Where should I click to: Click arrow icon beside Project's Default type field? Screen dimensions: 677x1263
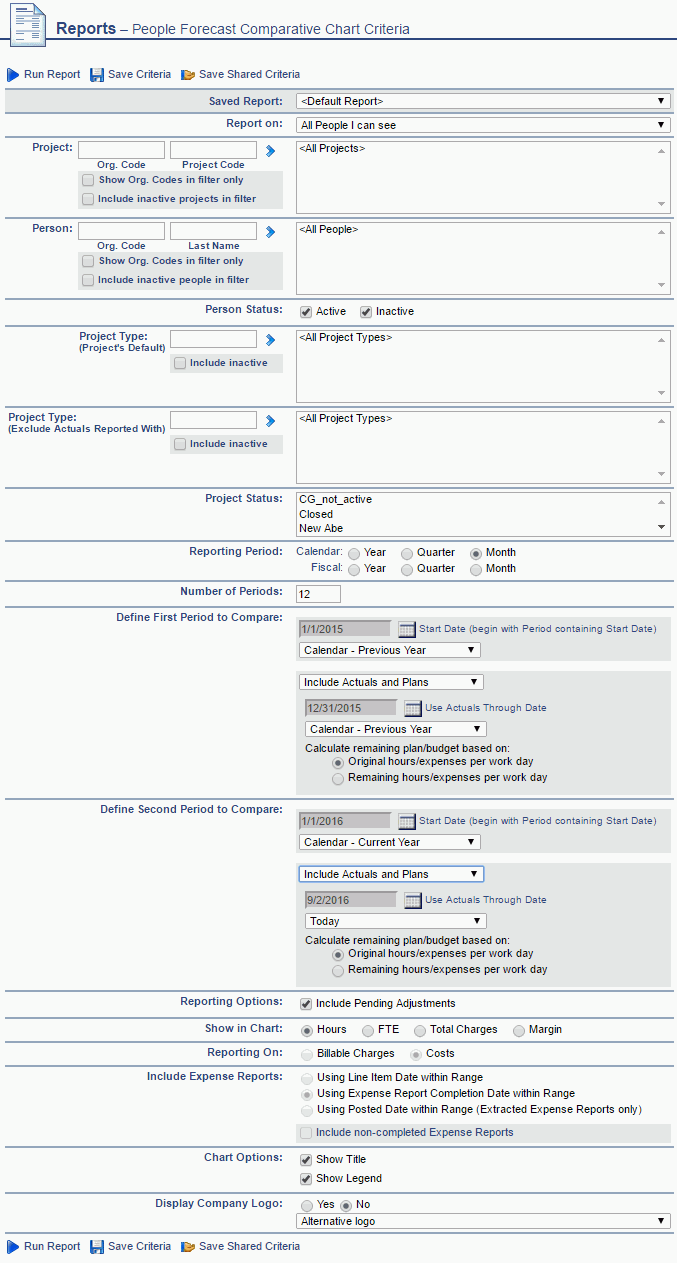269,340
